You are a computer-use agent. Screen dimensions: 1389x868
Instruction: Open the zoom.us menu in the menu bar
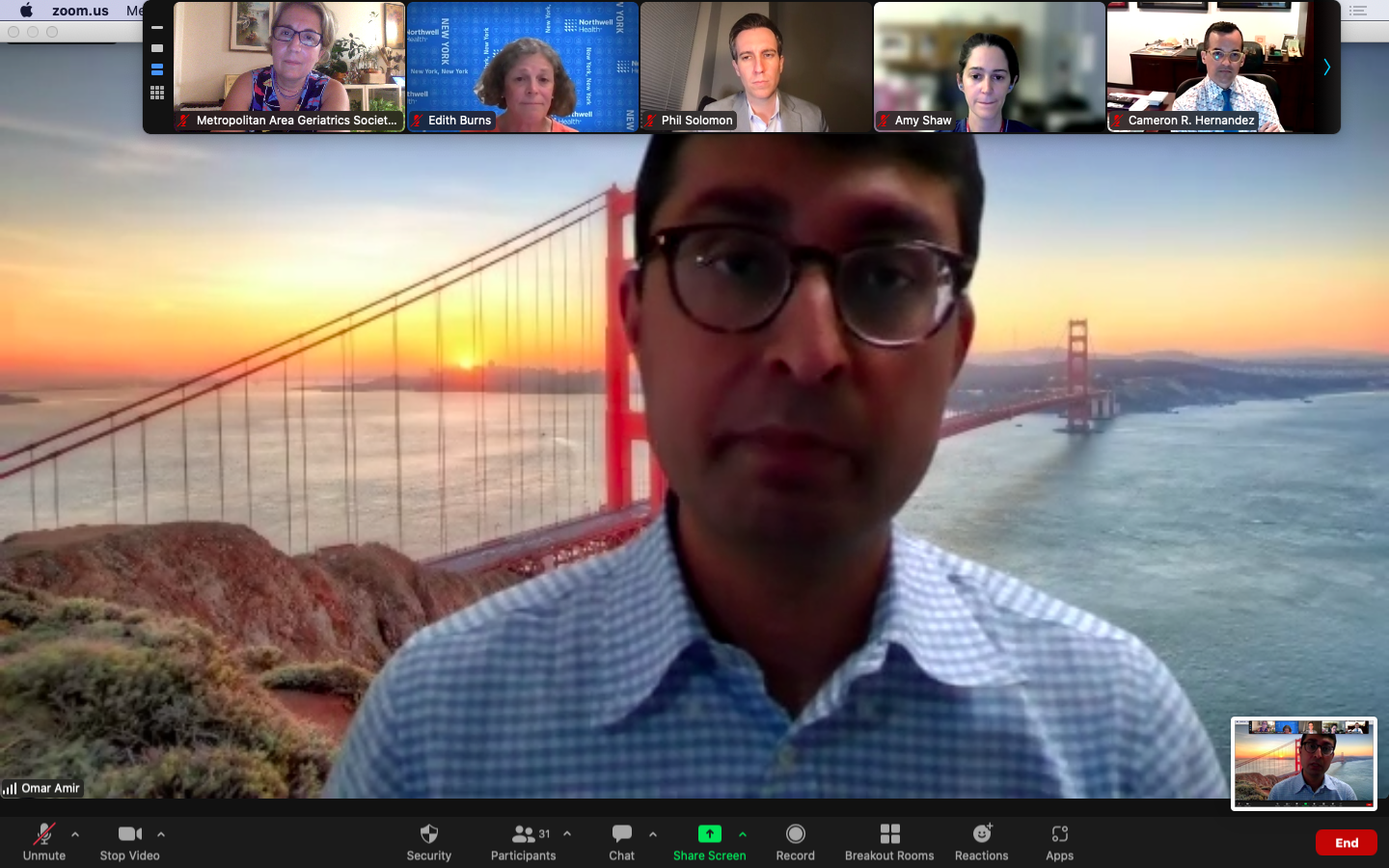pyautogui.click(x=80, y=11)
